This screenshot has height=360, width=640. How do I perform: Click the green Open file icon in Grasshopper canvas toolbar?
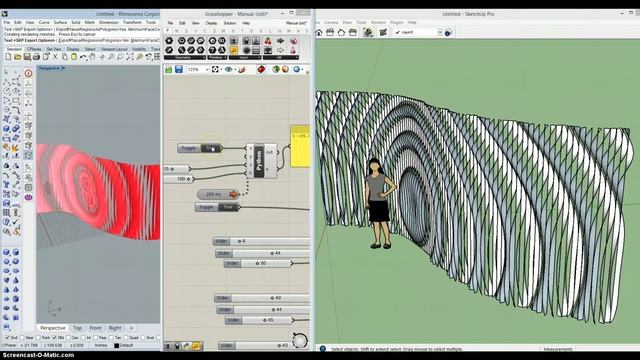[169, 69]
